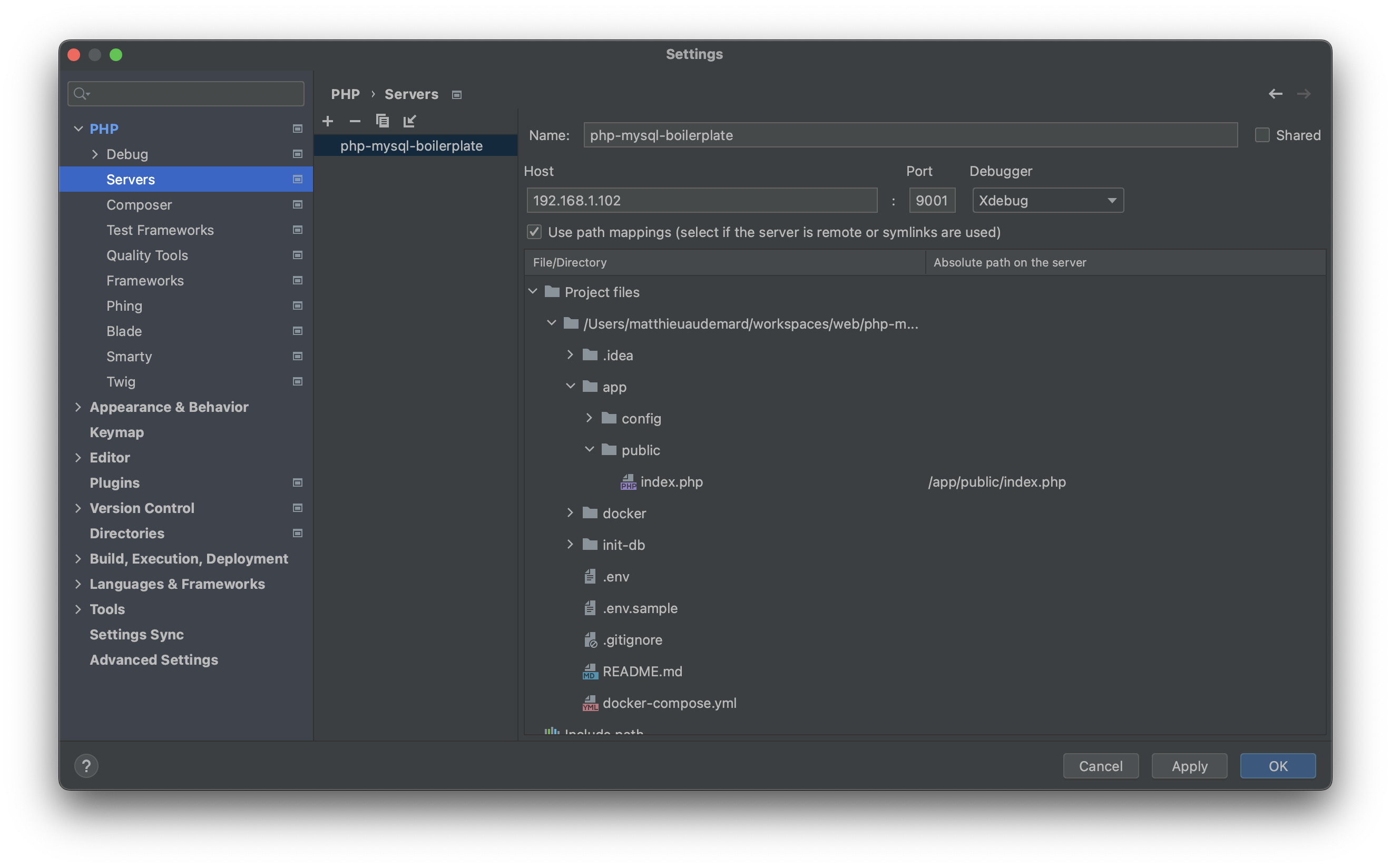Image resolution: width=1391 pixels, height=868 pixels.
Task: Click the docker-compose.yml YML file icon
Action: [x=590, y=703]
